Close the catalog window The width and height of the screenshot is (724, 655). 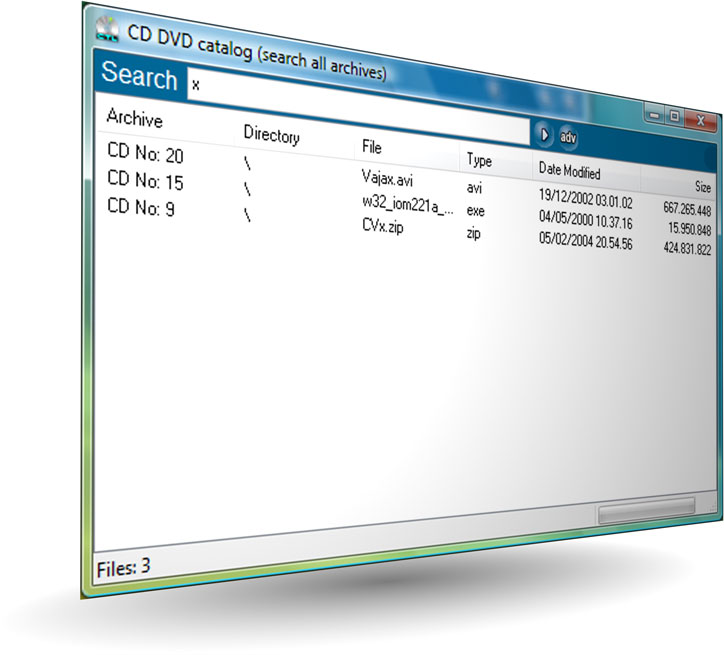coord(700,120)
